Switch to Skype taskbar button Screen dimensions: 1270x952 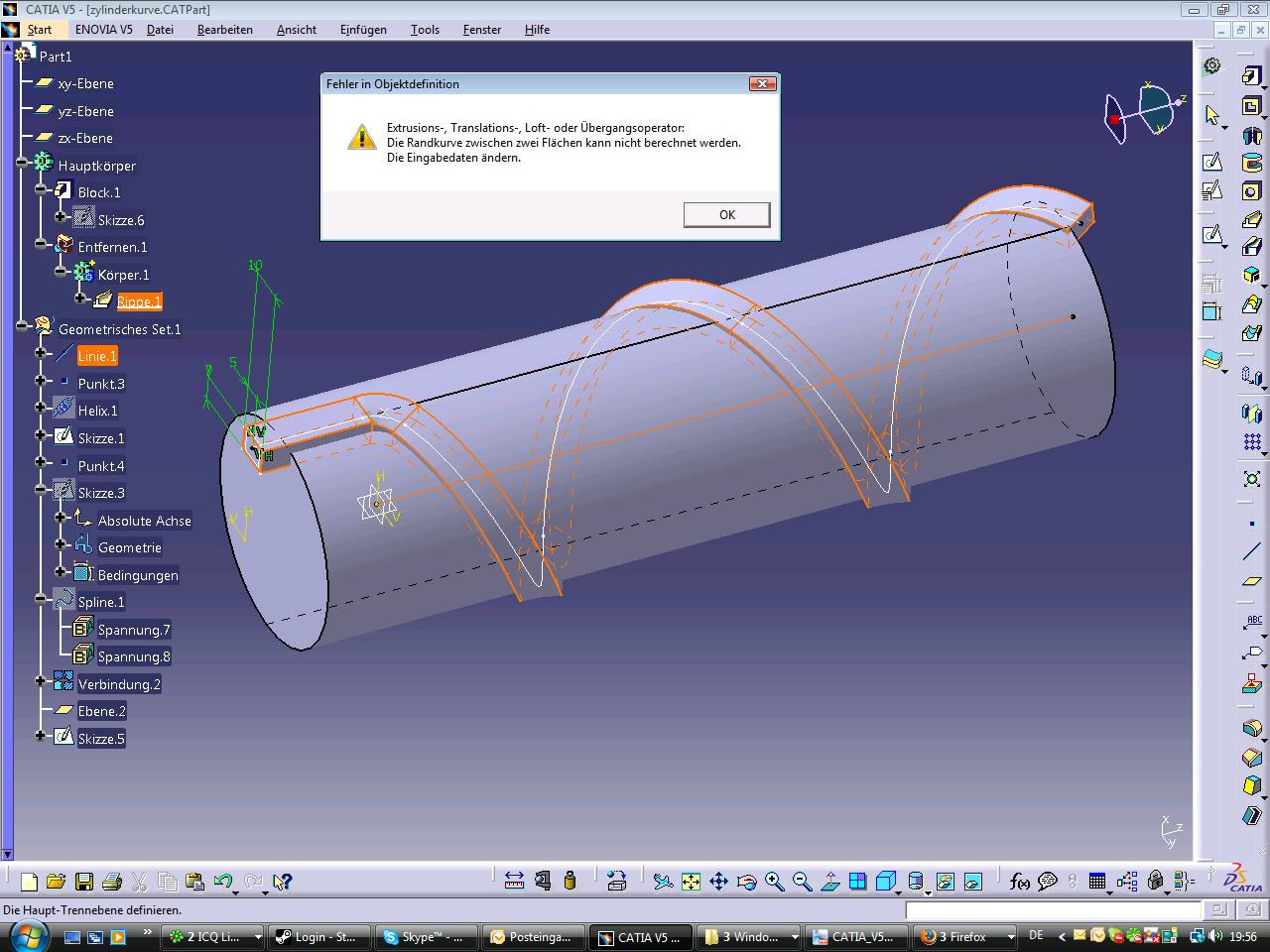[x=427, y=936]
